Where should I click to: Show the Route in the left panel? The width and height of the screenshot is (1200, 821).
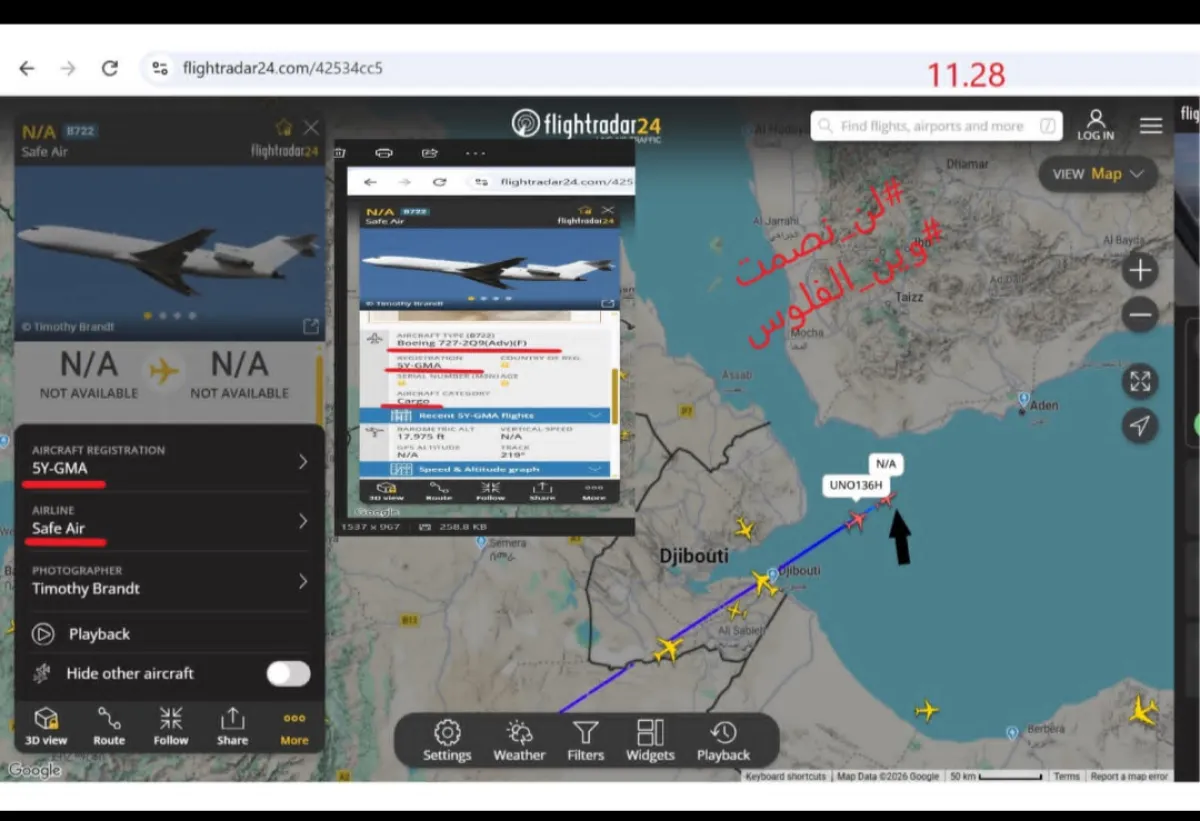tap(109, 726)
